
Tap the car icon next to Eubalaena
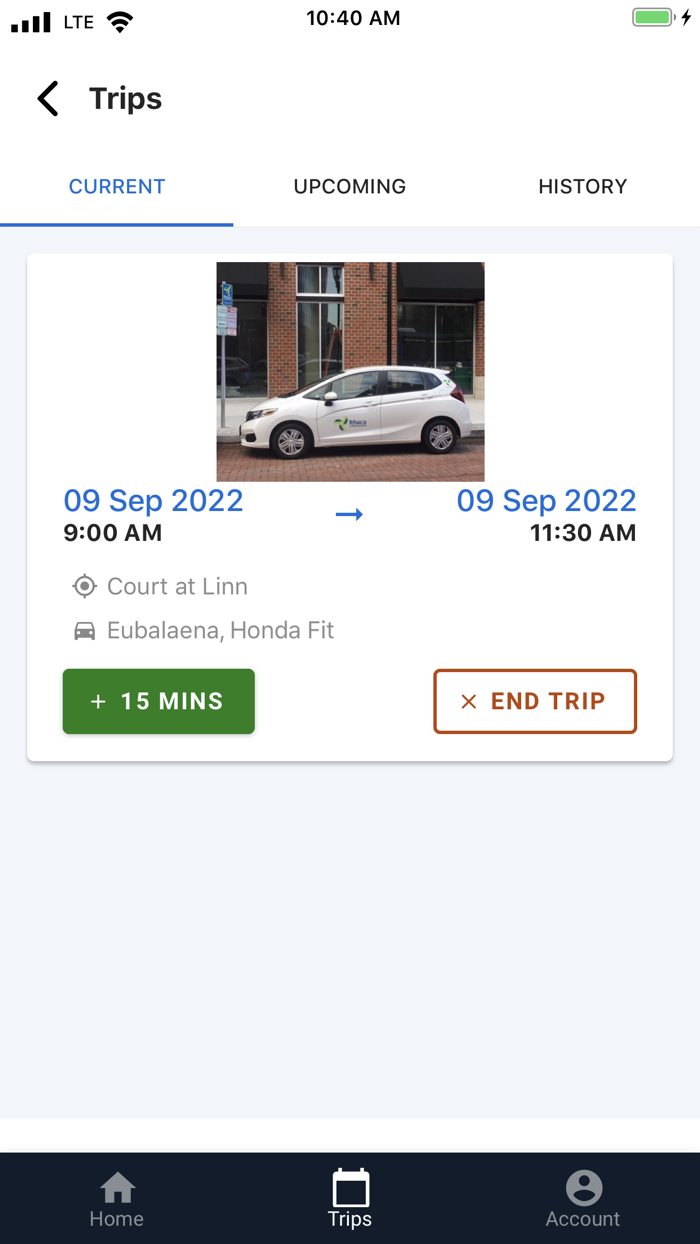coord(85,630)
